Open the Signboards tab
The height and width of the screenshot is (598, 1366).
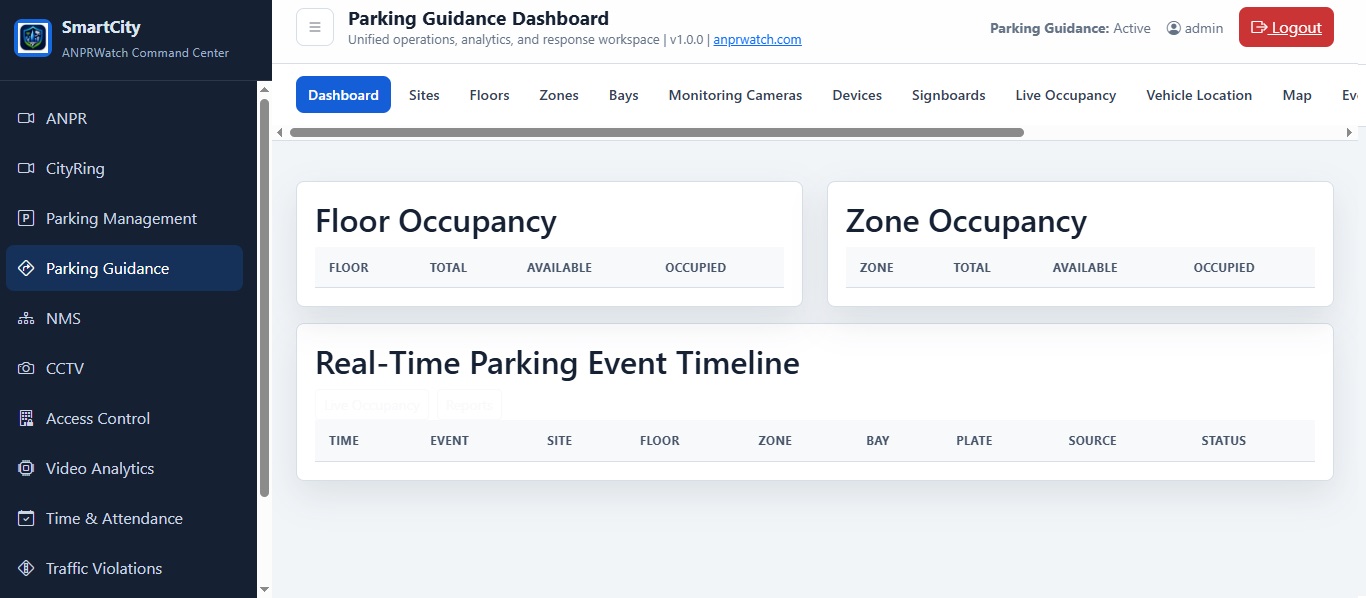[949, 95]
